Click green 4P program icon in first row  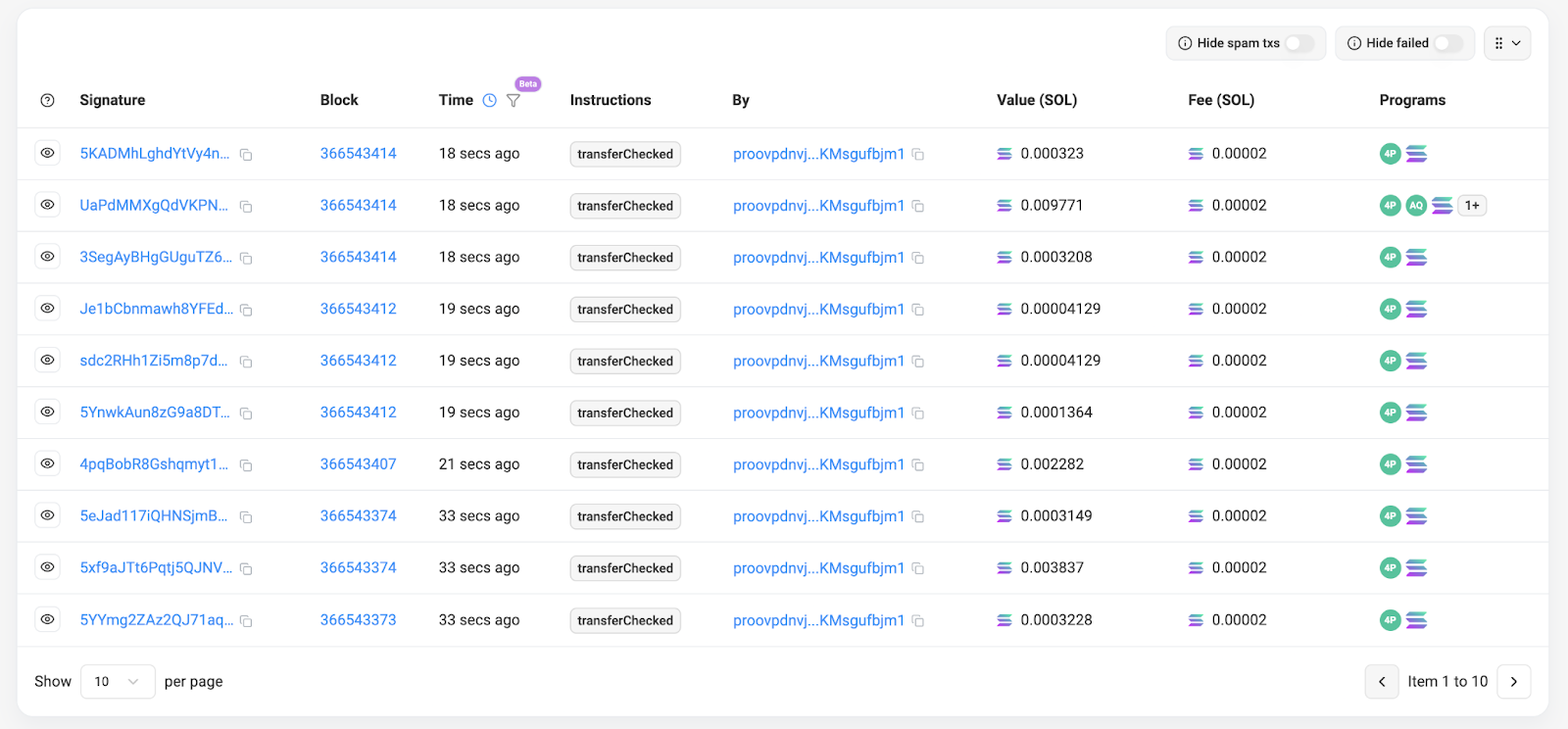pos(1390,154)
